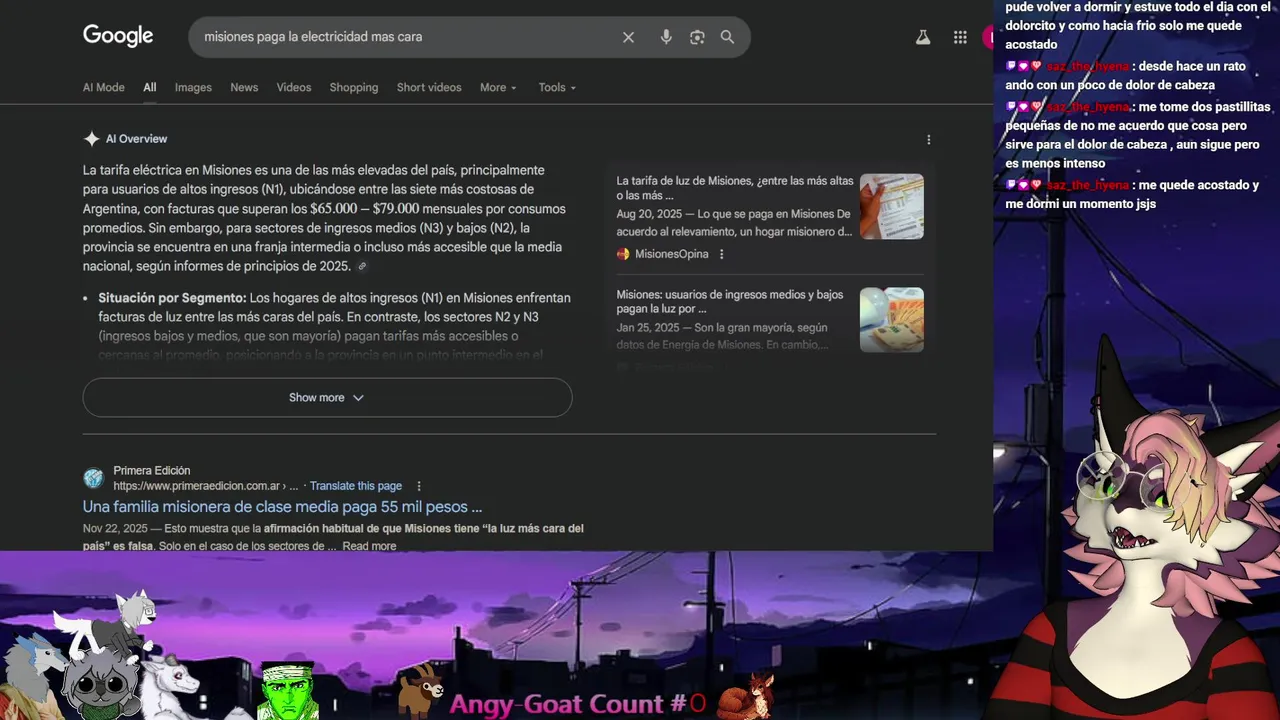This screenshot has height=720, width=1280.
Task: Click the MisionesOpina favicon
Action: (x=623, y=254)
